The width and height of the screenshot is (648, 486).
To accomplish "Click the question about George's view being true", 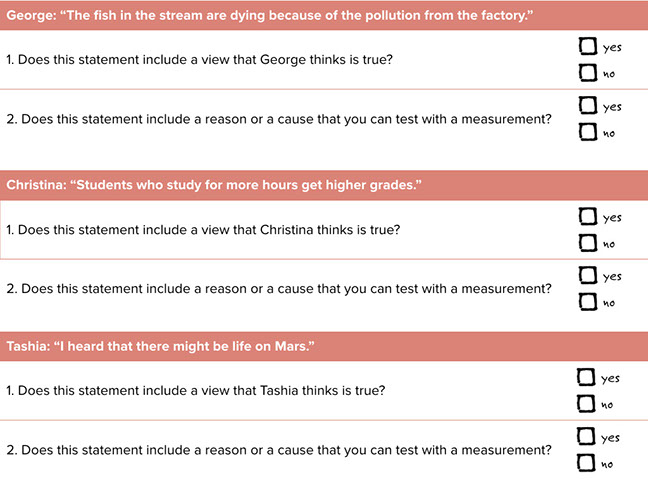I will tap(199, 60).
